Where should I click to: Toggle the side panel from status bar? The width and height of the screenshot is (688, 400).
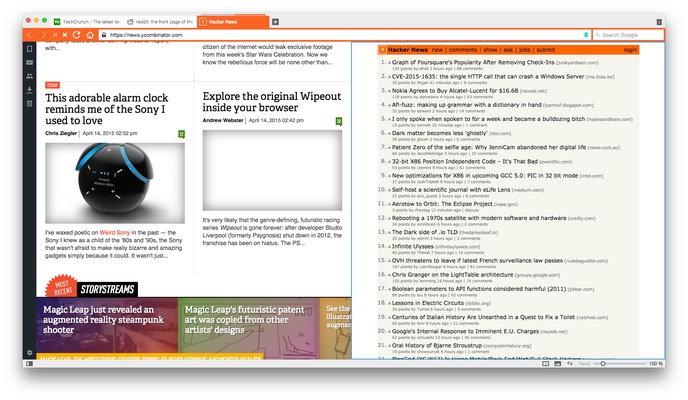click(29, 364)
